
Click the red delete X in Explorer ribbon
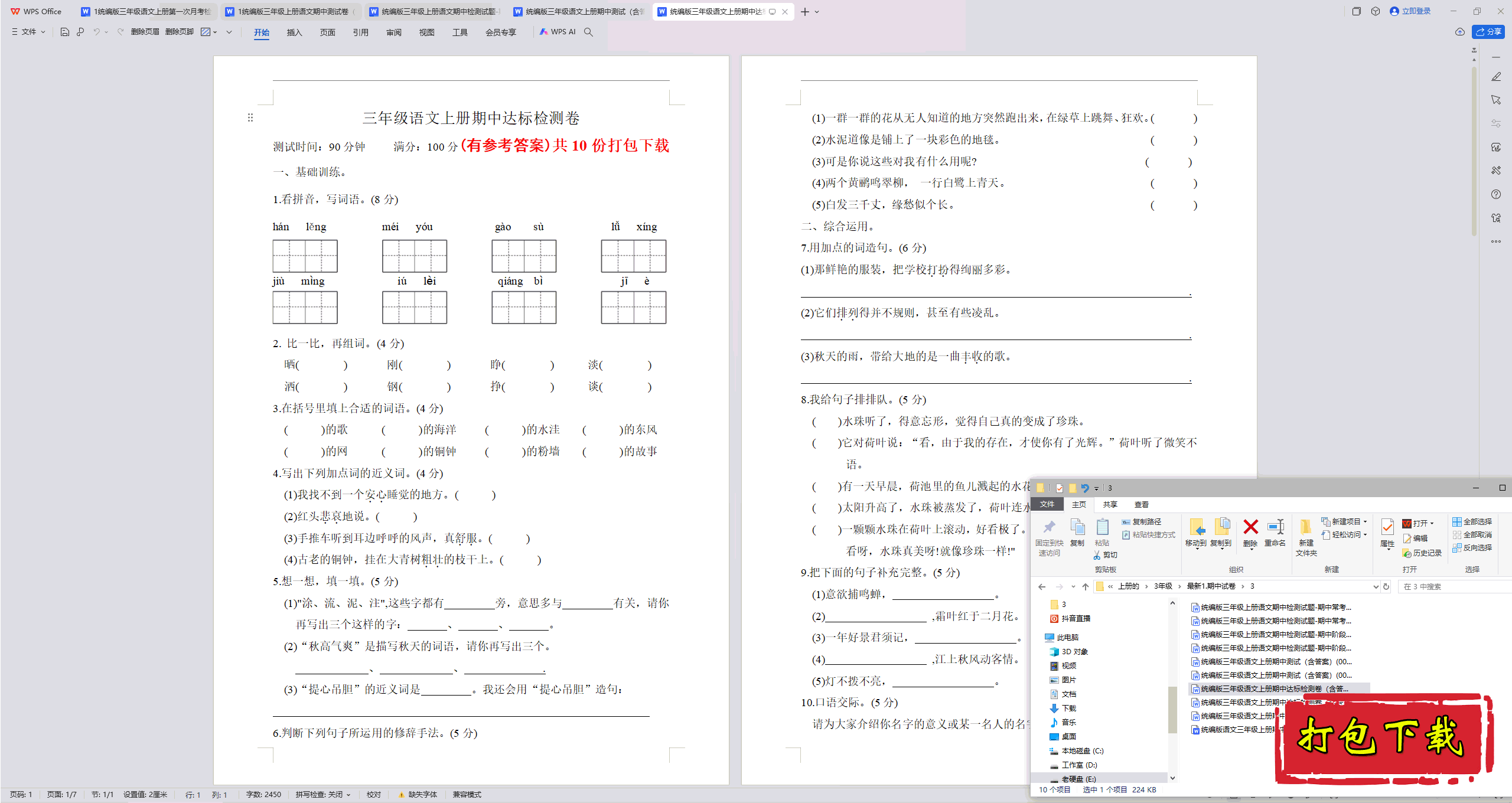pos(1250,527)
